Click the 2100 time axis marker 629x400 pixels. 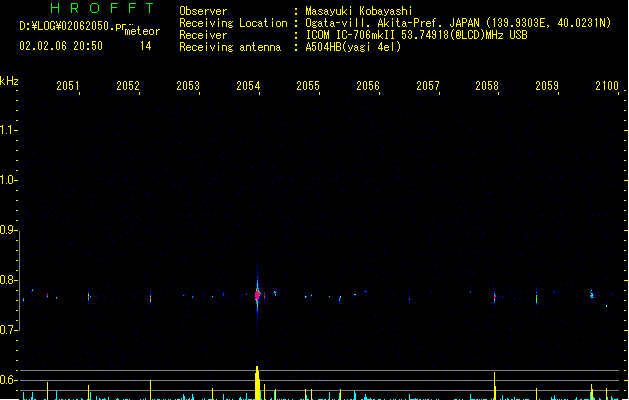[x=607, y=86]
